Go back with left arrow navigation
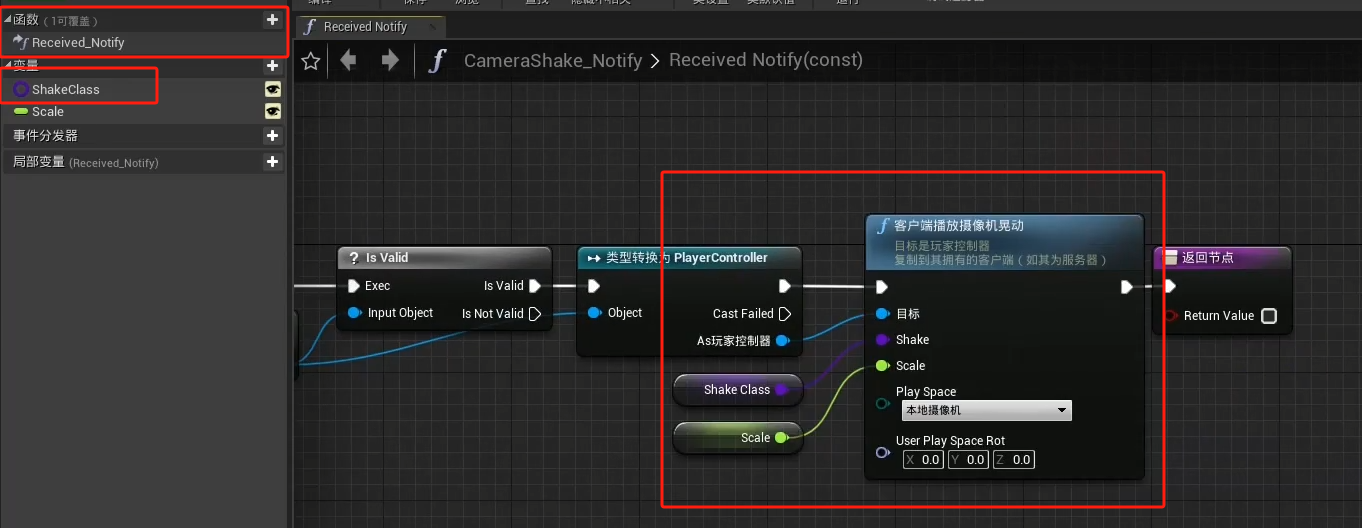Viewport: 1362px width, 528px height. click(348, 61)
